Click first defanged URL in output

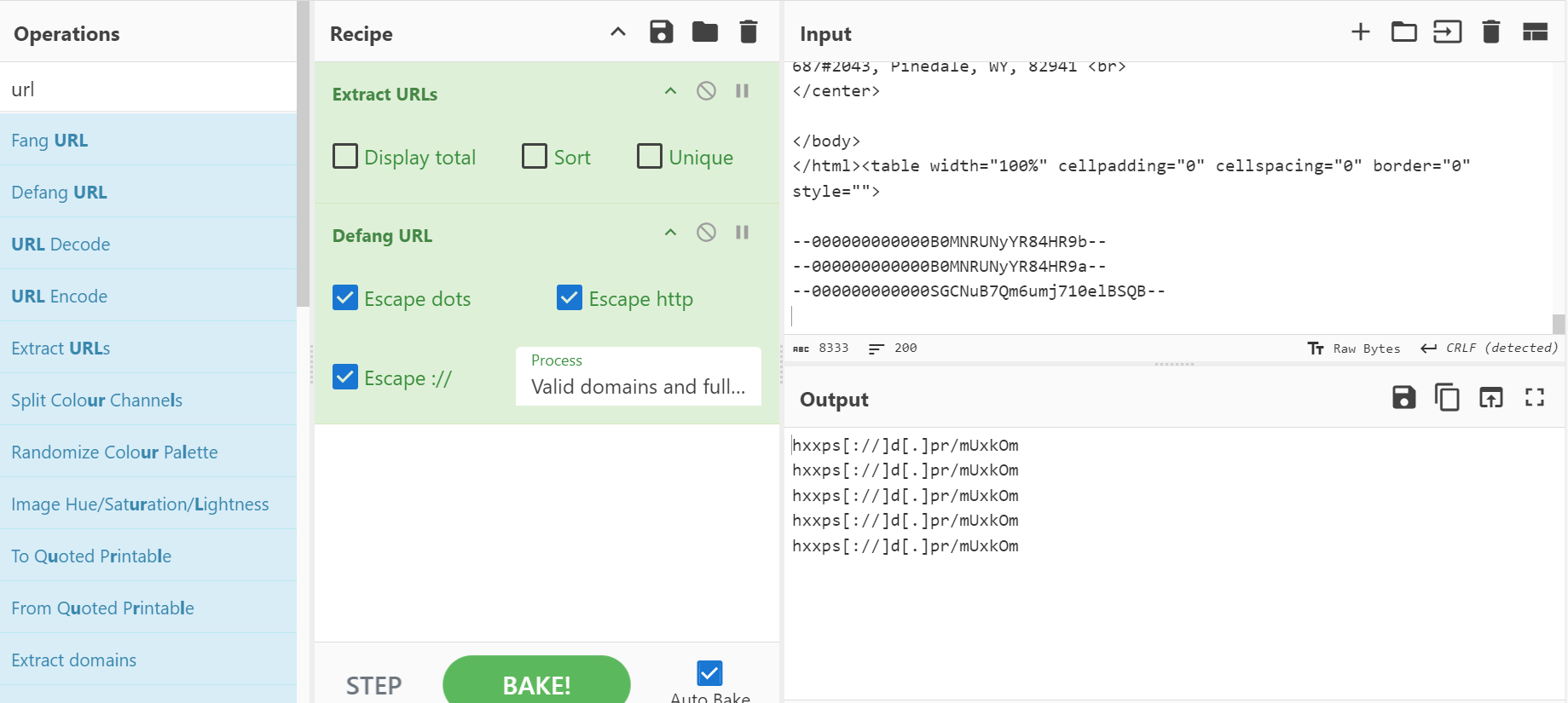905,445
